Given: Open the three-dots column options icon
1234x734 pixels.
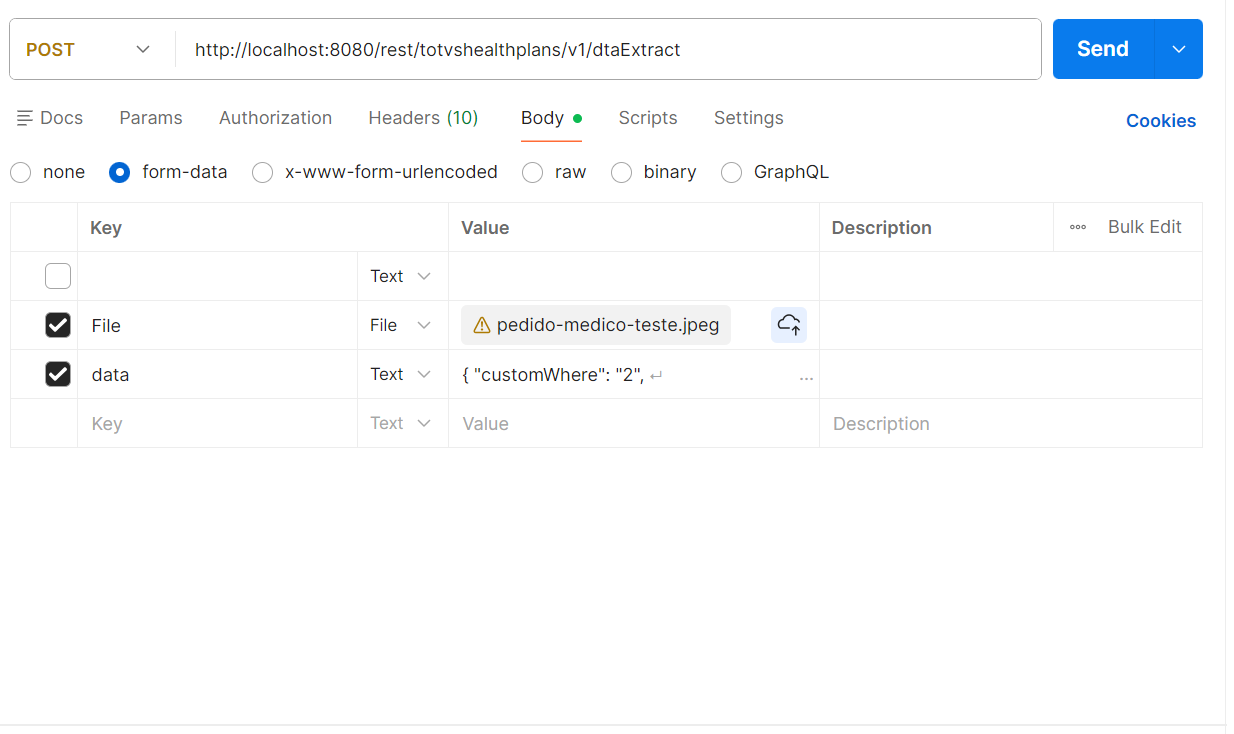Looking at the screenshot, I should coord(1078,227).
